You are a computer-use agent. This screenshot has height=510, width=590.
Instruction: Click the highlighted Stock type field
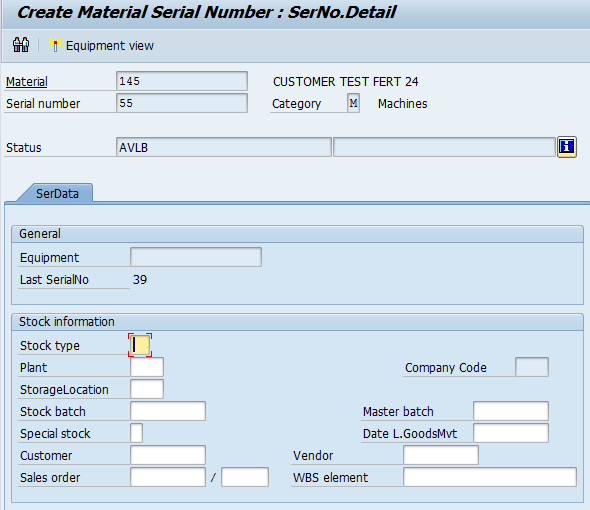click(140, 345)
